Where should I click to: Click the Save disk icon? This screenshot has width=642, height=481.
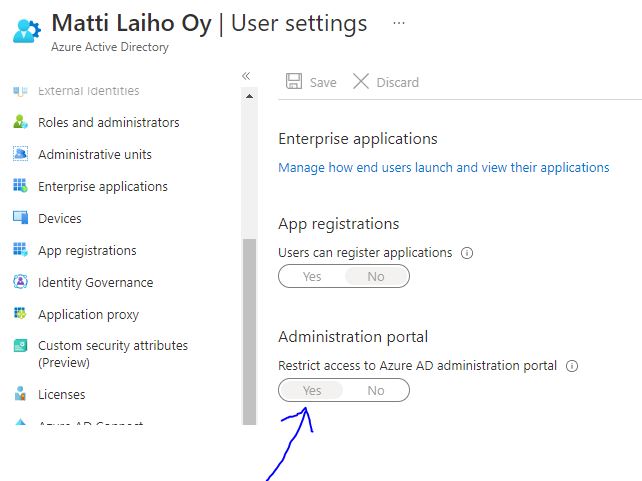click(x=294, y=81)
